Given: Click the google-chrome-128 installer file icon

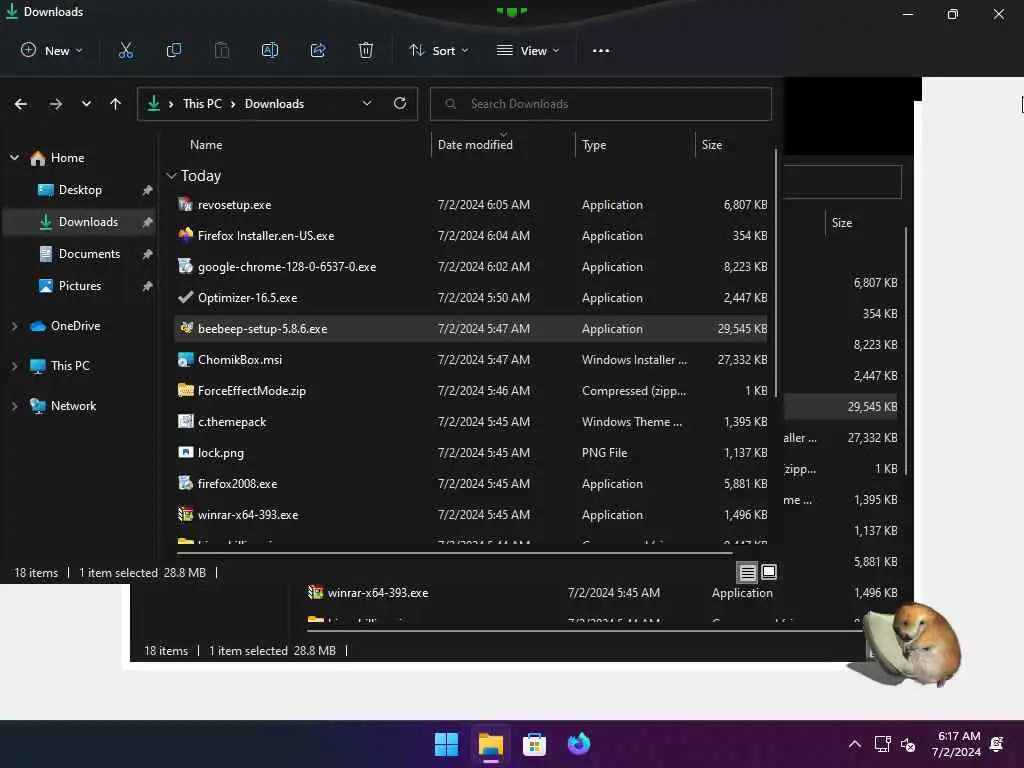Looking at the screenshot, I should (185, 266).
